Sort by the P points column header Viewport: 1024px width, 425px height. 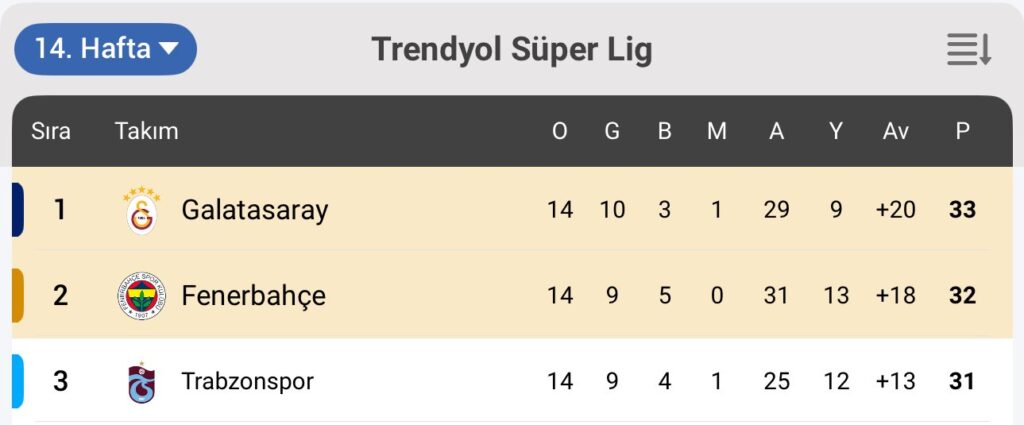pos(962,131)
